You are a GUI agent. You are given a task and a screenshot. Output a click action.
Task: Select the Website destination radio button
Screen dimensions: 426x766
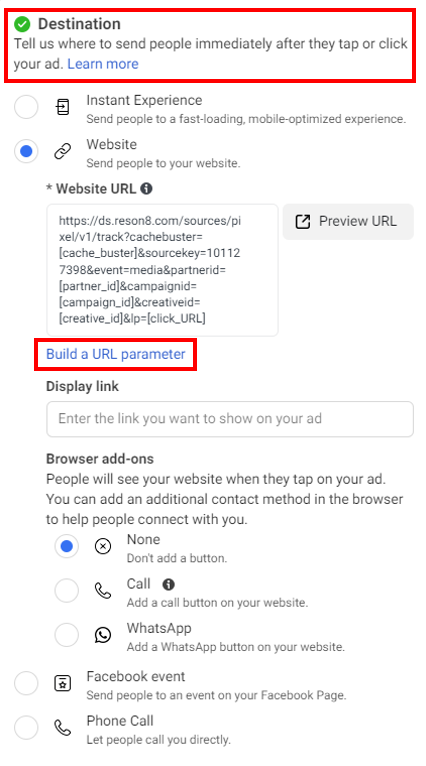[x=26, y=151]
